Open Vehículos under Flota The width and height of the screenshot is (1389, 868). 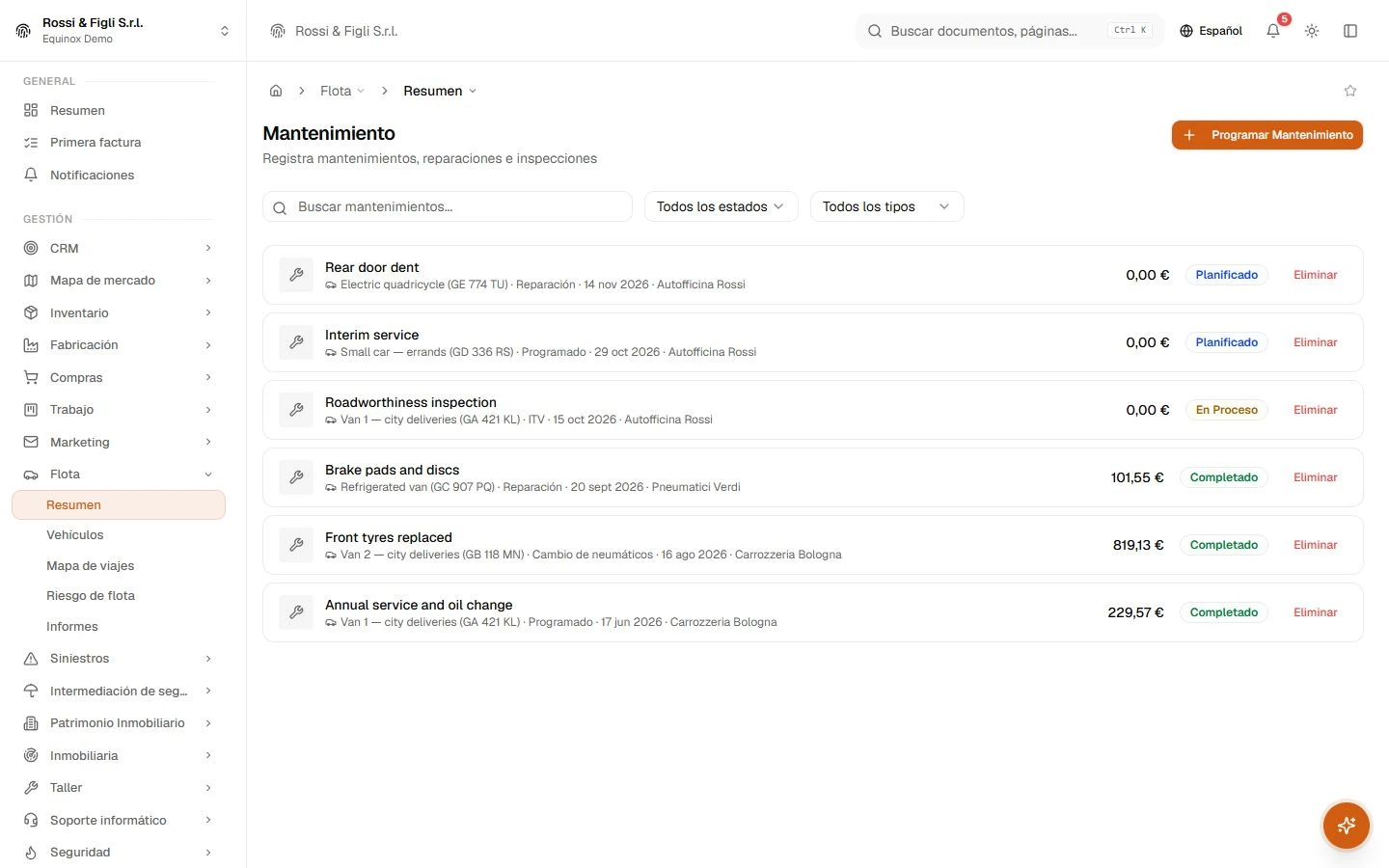(118, 535)
